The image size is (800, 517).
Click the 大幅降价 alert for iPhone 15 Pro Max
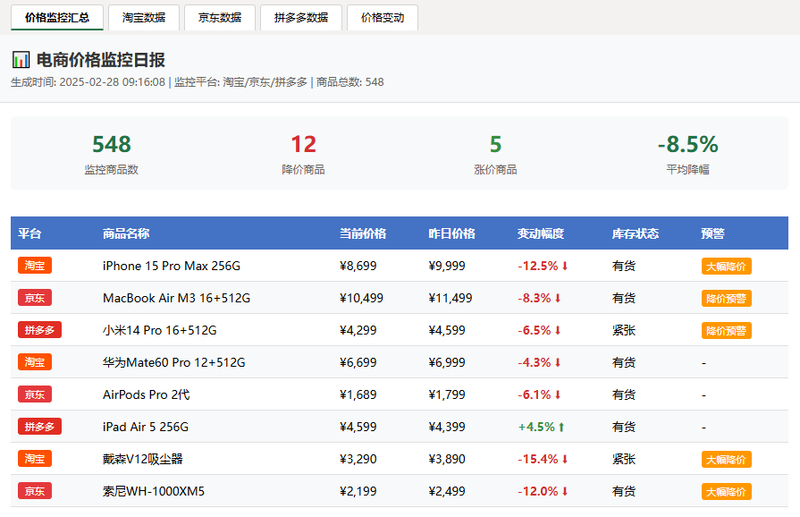pyautogui.click(x=726, y=266)
